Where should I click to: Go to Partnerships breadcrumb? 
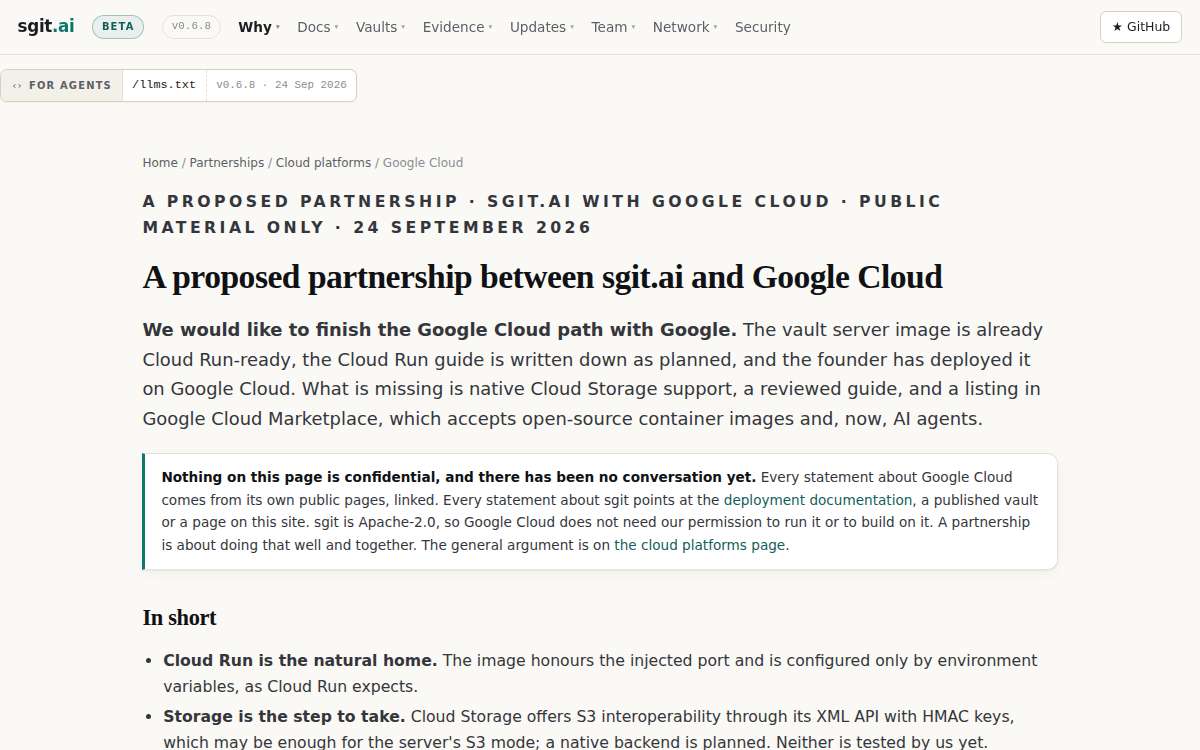pos(227,163)
